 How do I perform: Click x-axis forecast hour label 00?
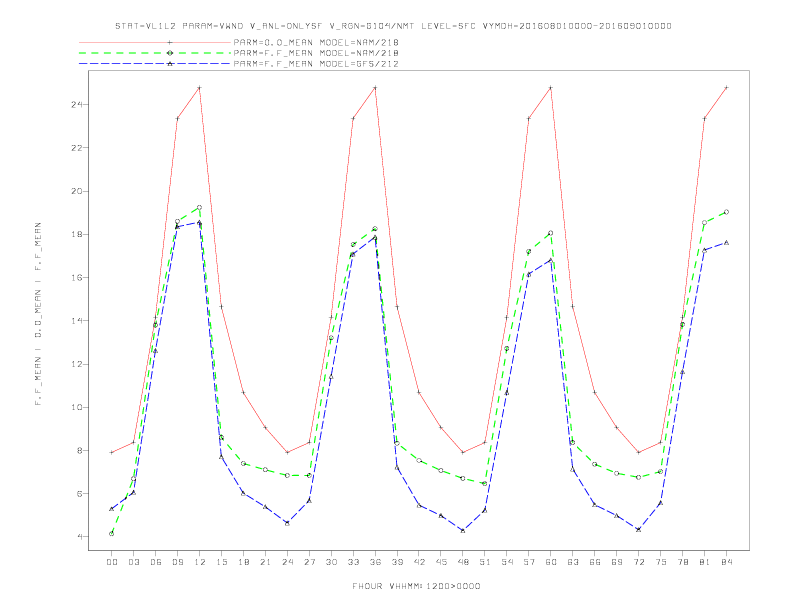click(112, 562)
